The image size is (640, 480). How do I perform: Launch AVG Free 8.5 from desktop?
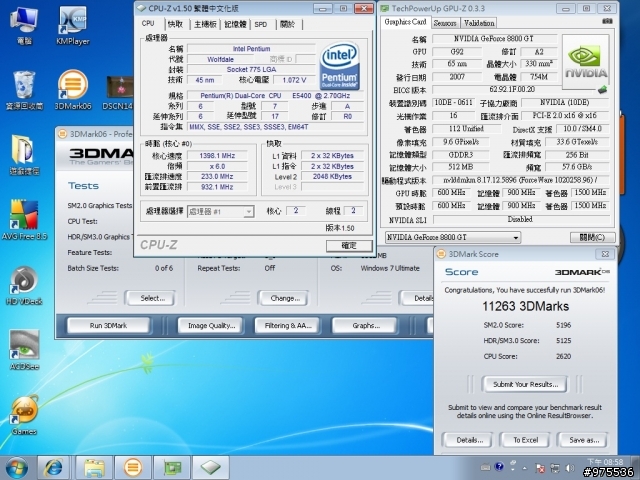(23, 216)
